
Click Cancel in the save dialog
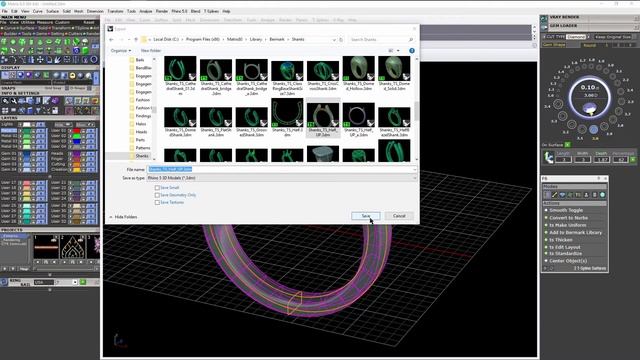coord(399,216)
